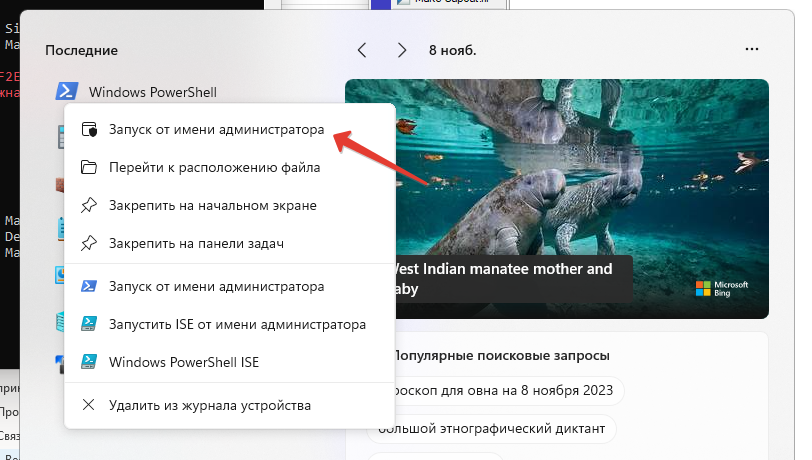
Task: Select 'Перейти к расположению файла'
Action: click(229, 167)
